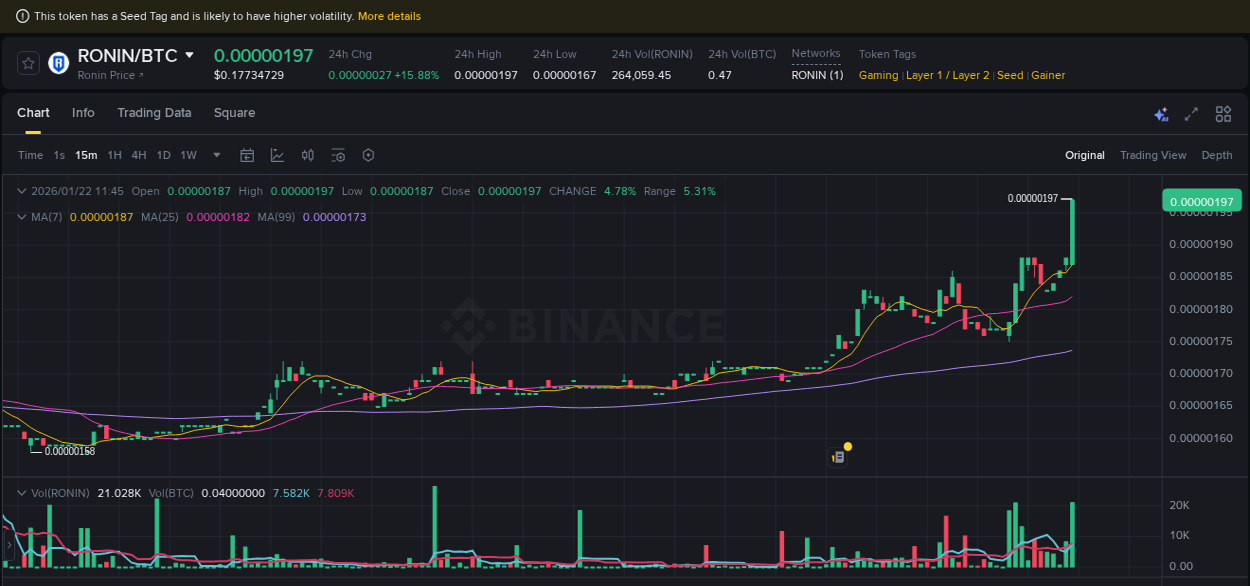Screen dimensions: 1250x586
Task: Click the Gainer token tag
Action: click(1047, 75)
